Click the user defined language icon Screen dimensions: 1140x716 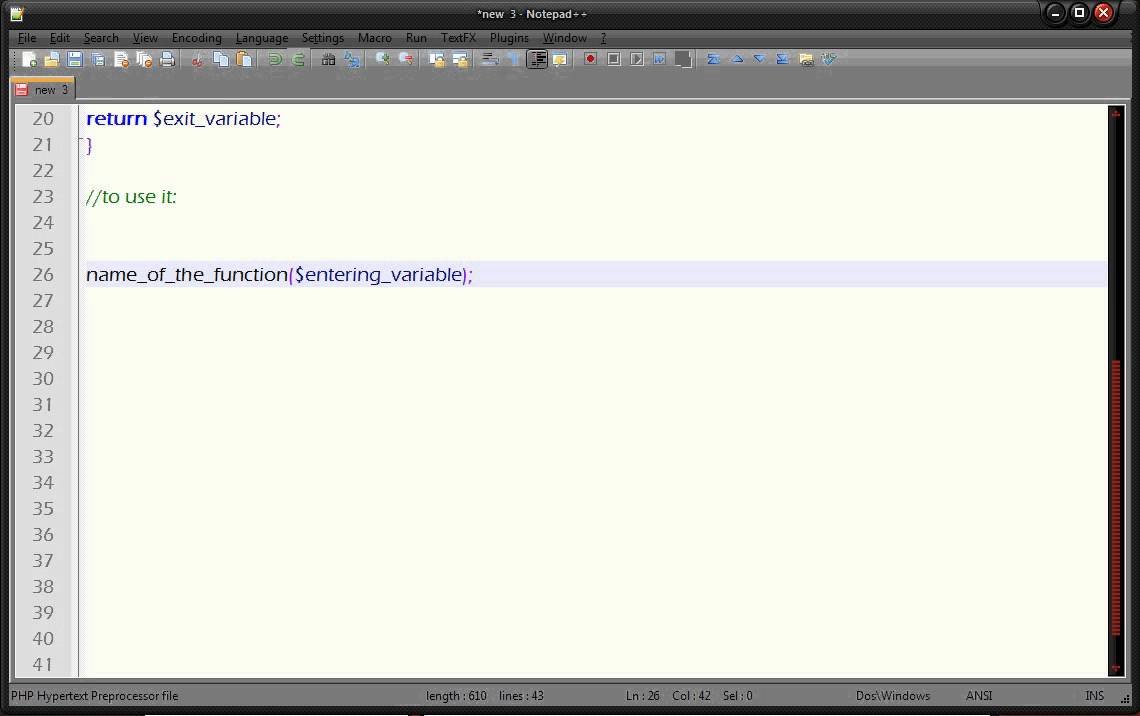[560, 60]
